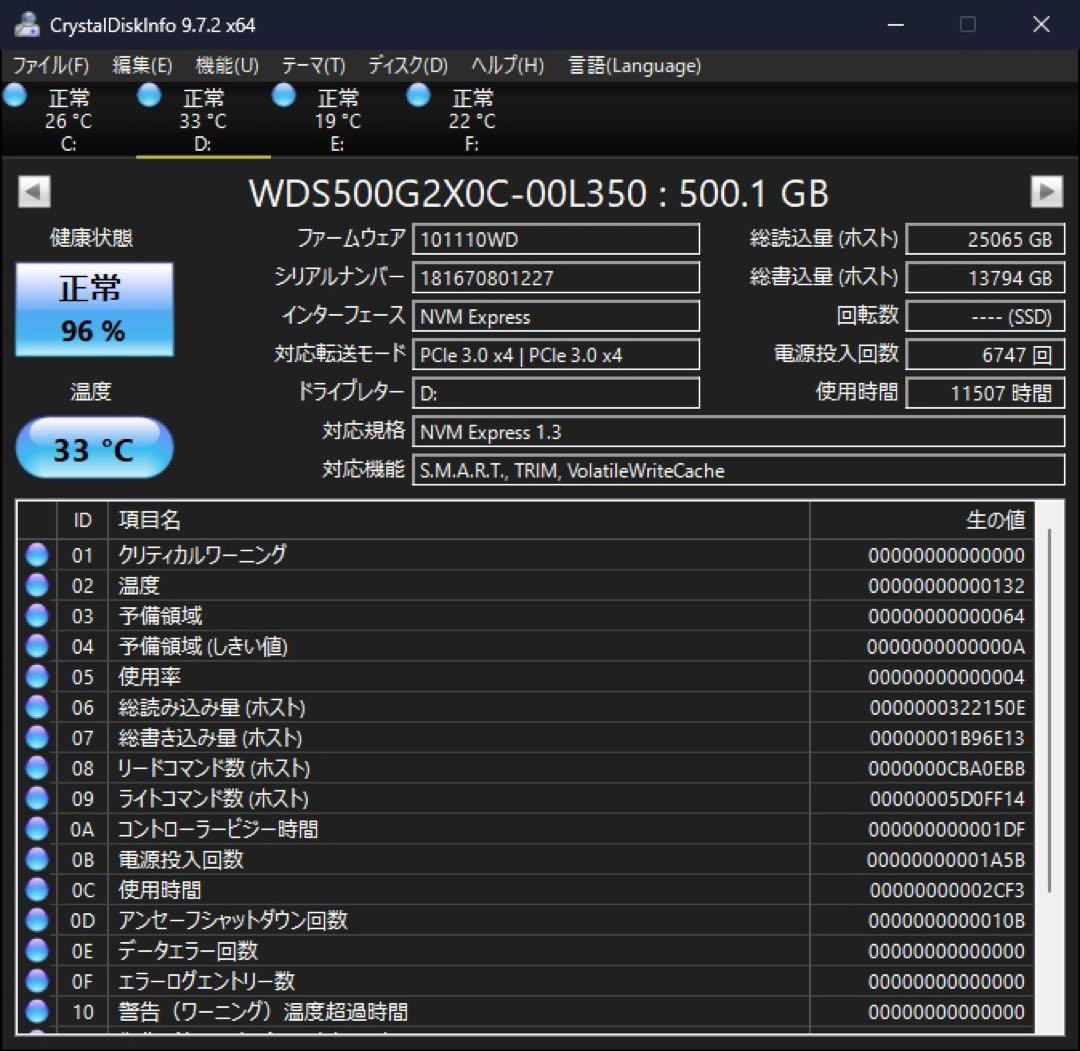Click the F: drive status indicator dot
Screen dimensions: 1080x1052
coord(417,95)
